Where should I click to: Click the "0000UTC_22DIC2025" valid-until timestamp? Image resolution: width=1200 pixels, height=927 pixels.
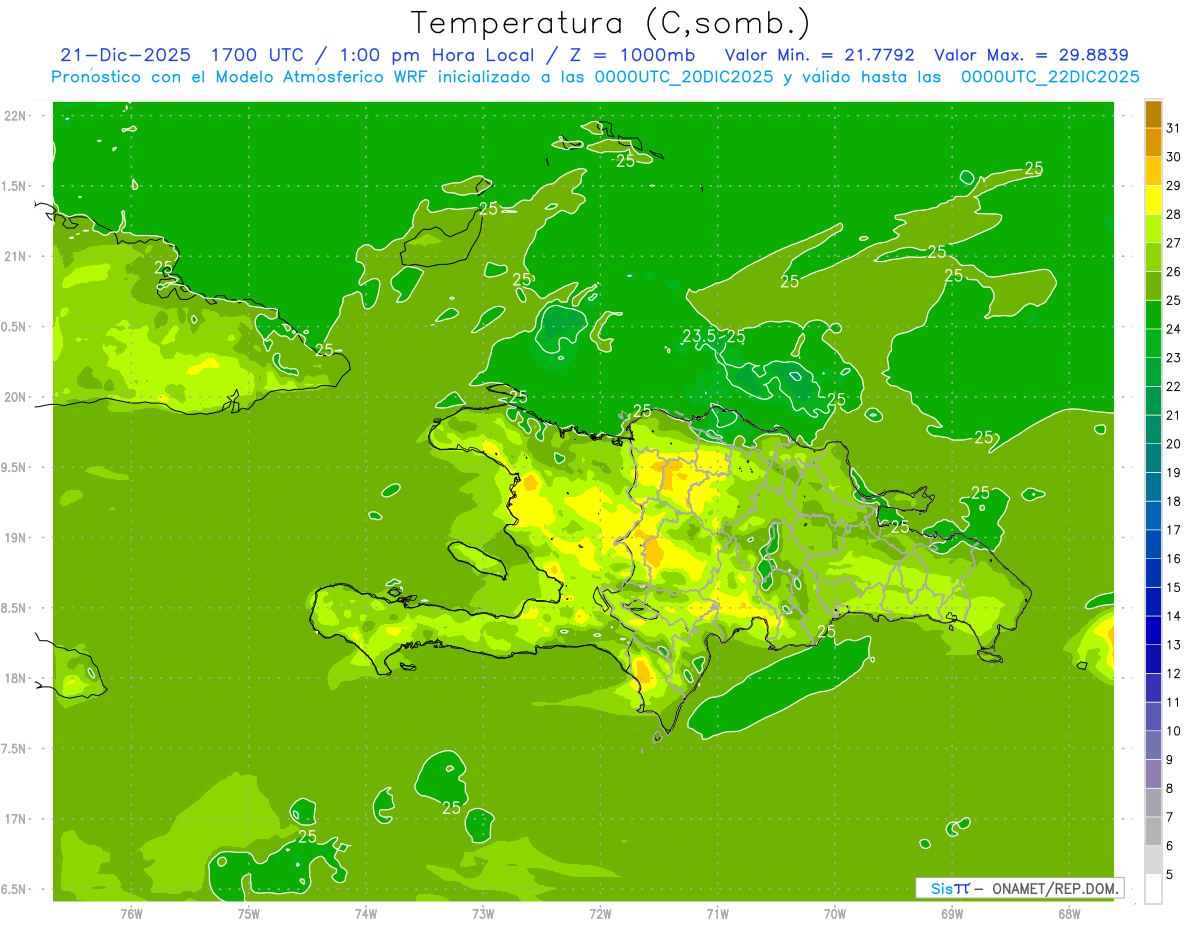pyautogui.click(x=1050, y=77)
